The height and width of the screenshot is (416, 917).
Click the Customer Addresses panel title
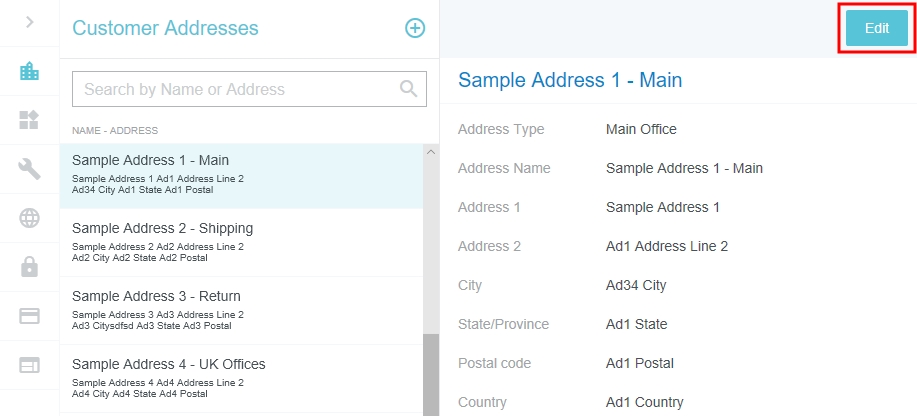point(165,28)
